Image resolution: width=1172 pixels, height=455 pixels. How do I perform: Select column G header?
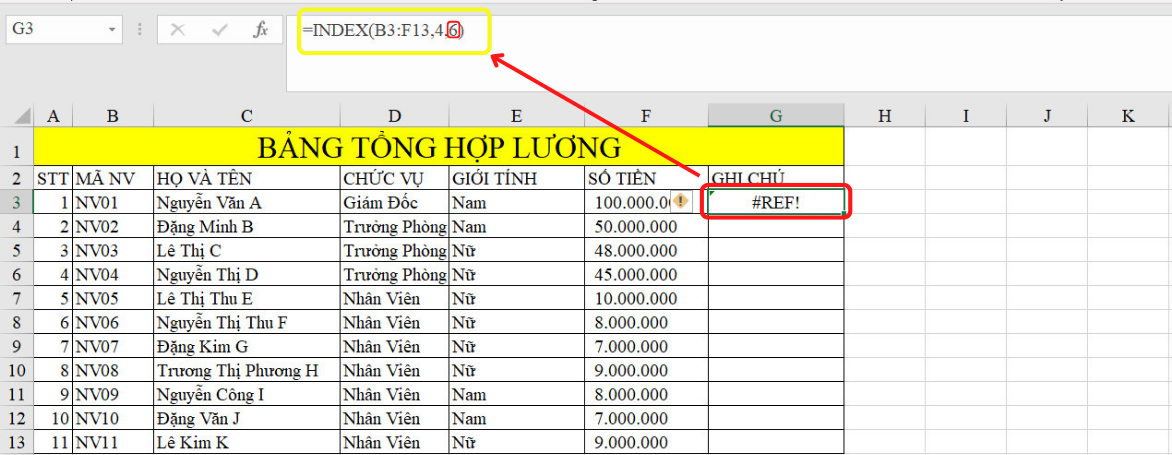click(x=777, y=116)
